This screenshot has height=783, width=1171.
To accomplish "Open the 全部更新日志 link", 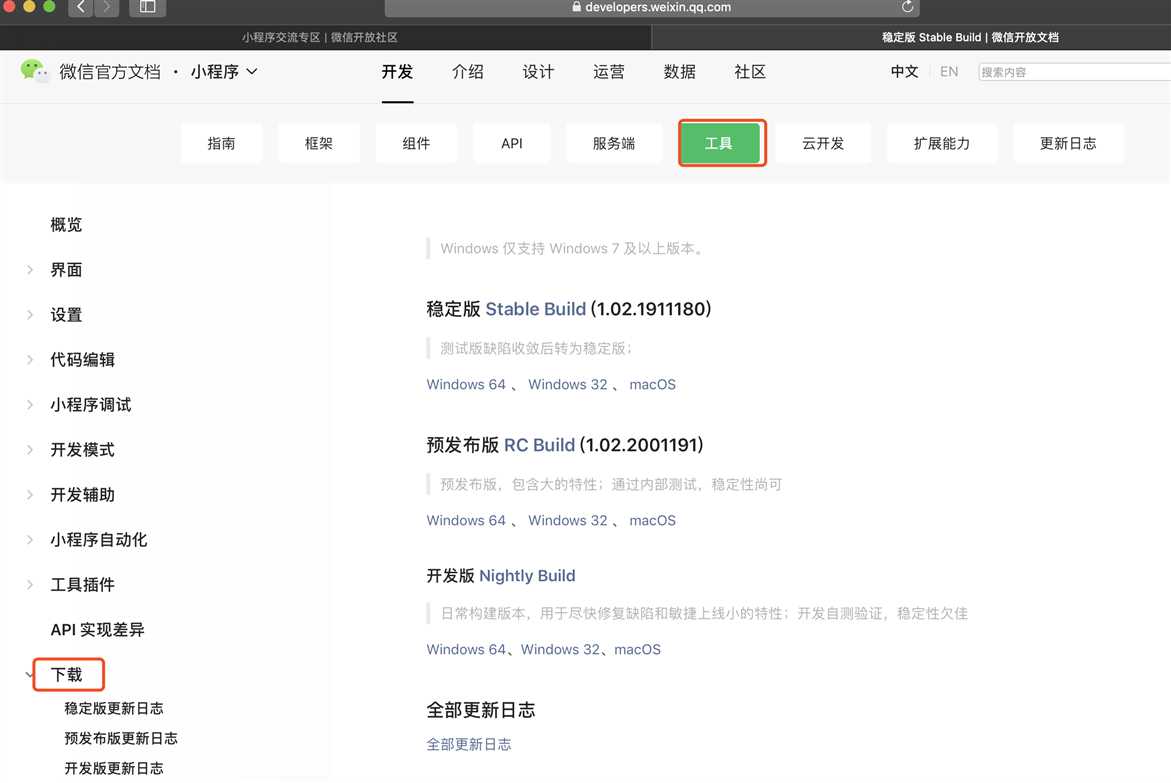I will 469,744.
